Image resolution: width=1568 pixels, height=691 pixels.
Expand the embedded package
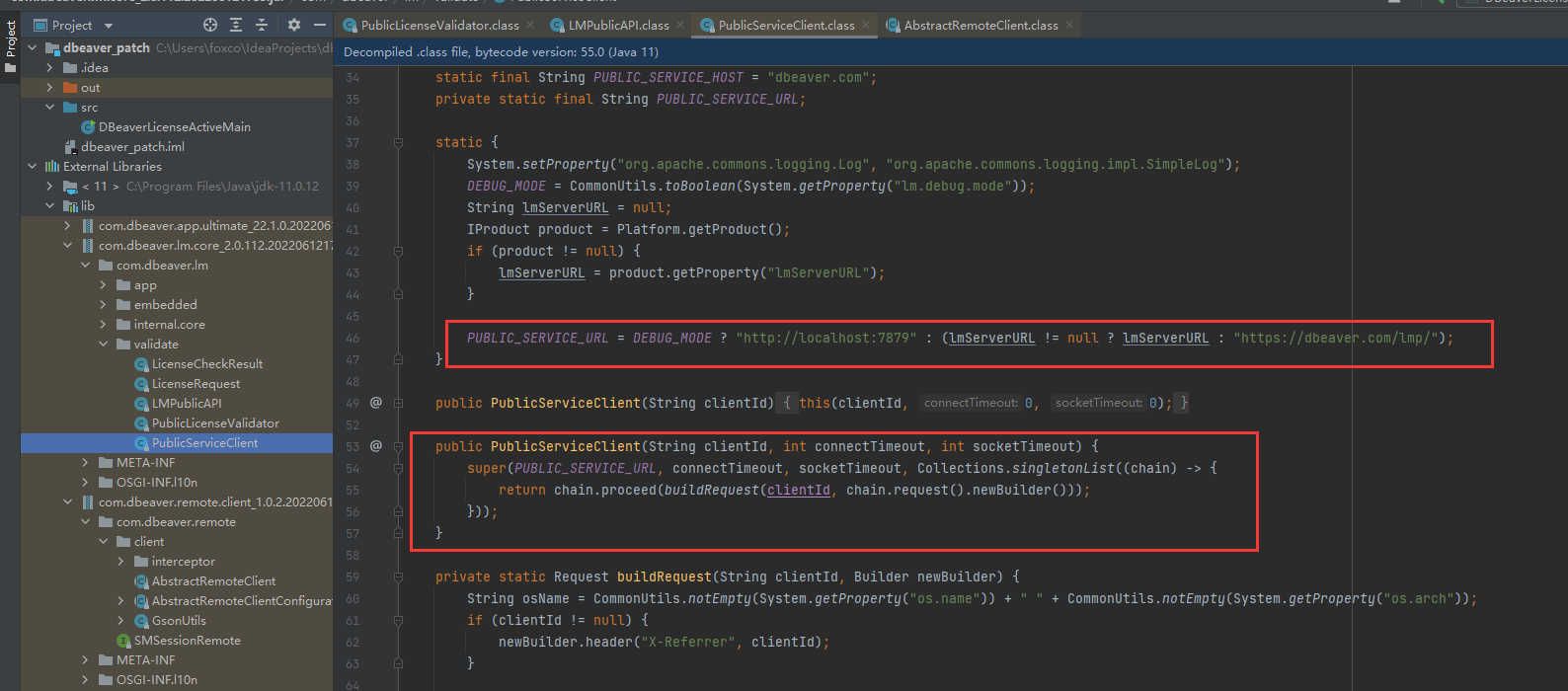point(103,304)
